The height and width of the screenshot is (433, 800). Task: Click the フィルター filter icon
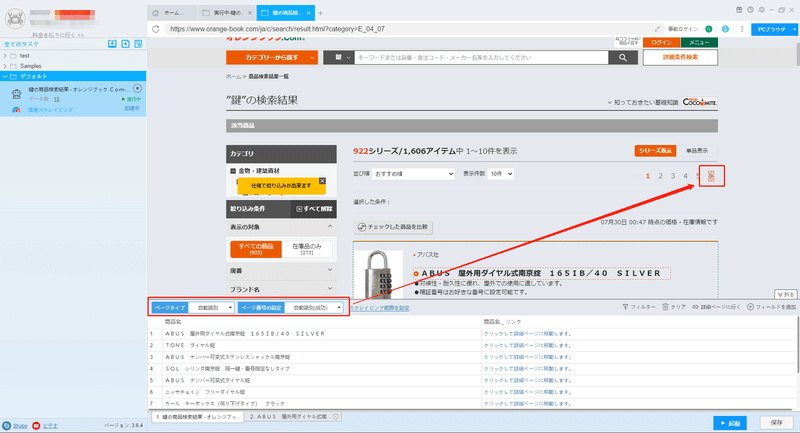(625, 307)
